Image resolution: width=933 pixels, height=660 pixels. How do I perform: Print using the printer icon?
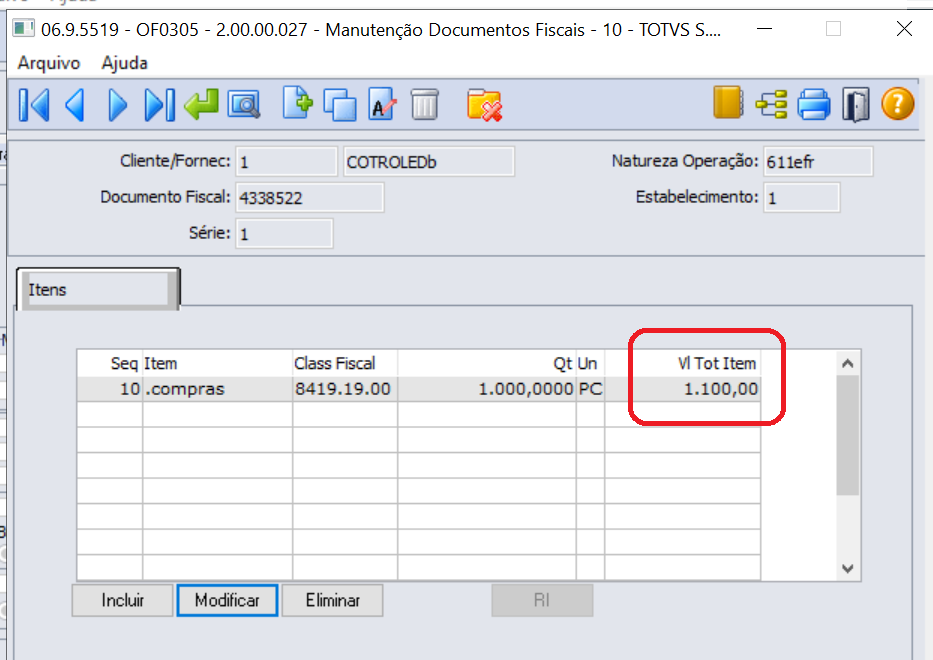813,104
